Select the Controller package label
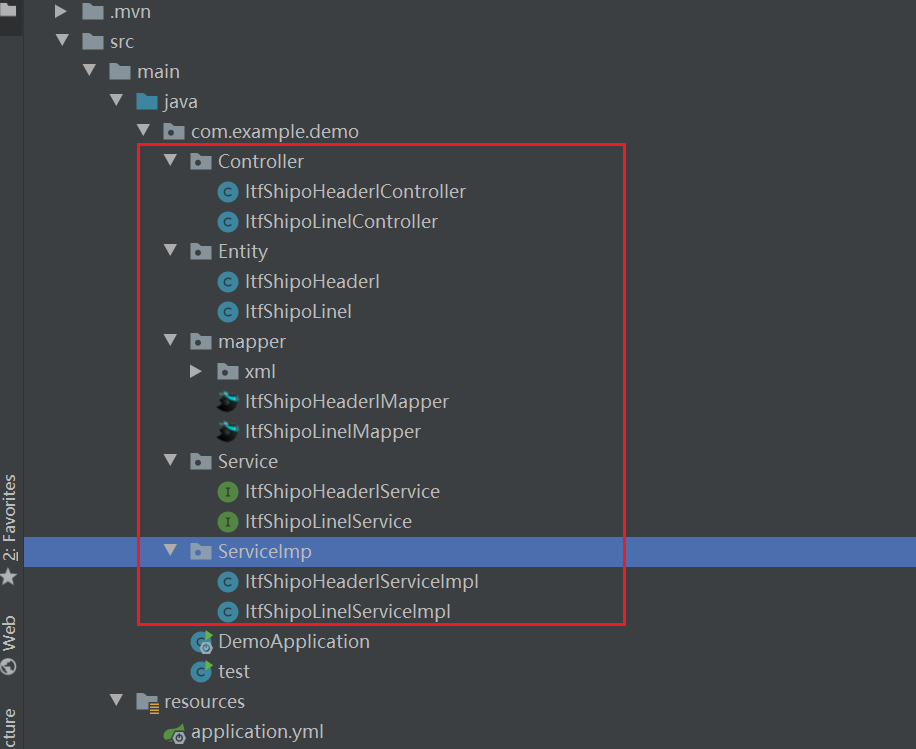 [261, 161]
